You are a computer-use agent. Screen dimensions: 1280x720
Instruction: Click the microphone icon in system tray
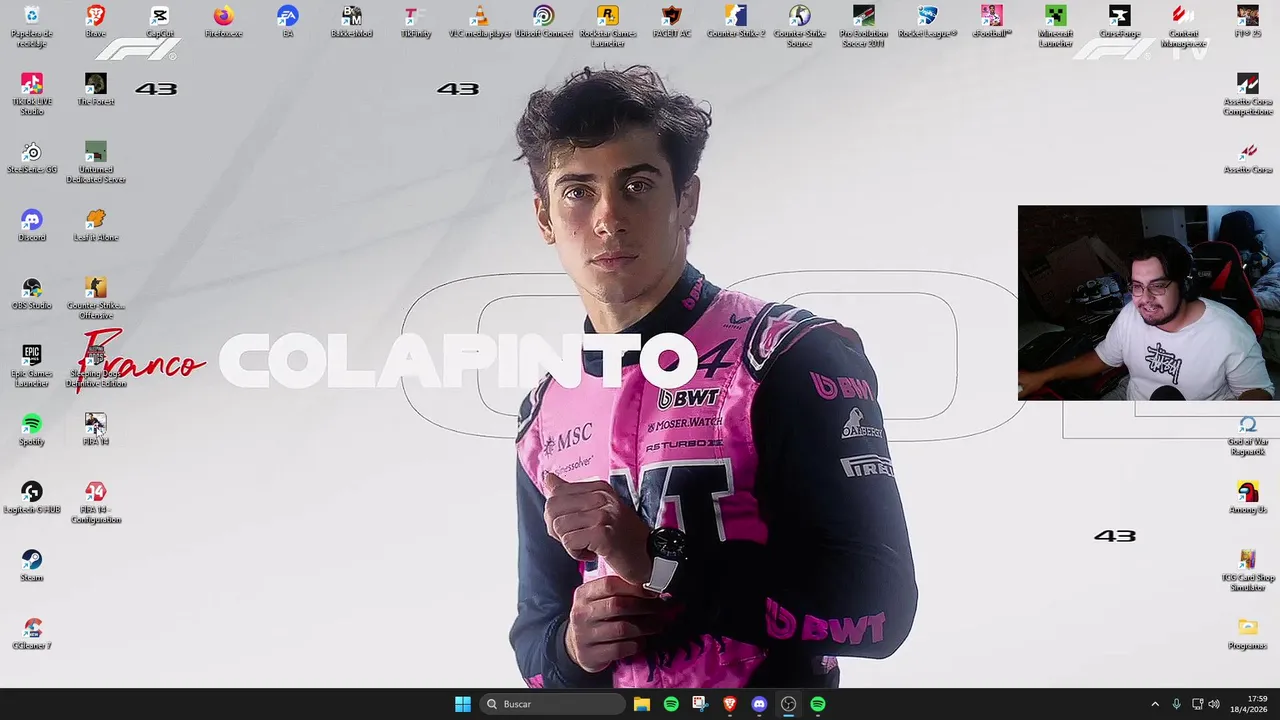(1177, 704)
